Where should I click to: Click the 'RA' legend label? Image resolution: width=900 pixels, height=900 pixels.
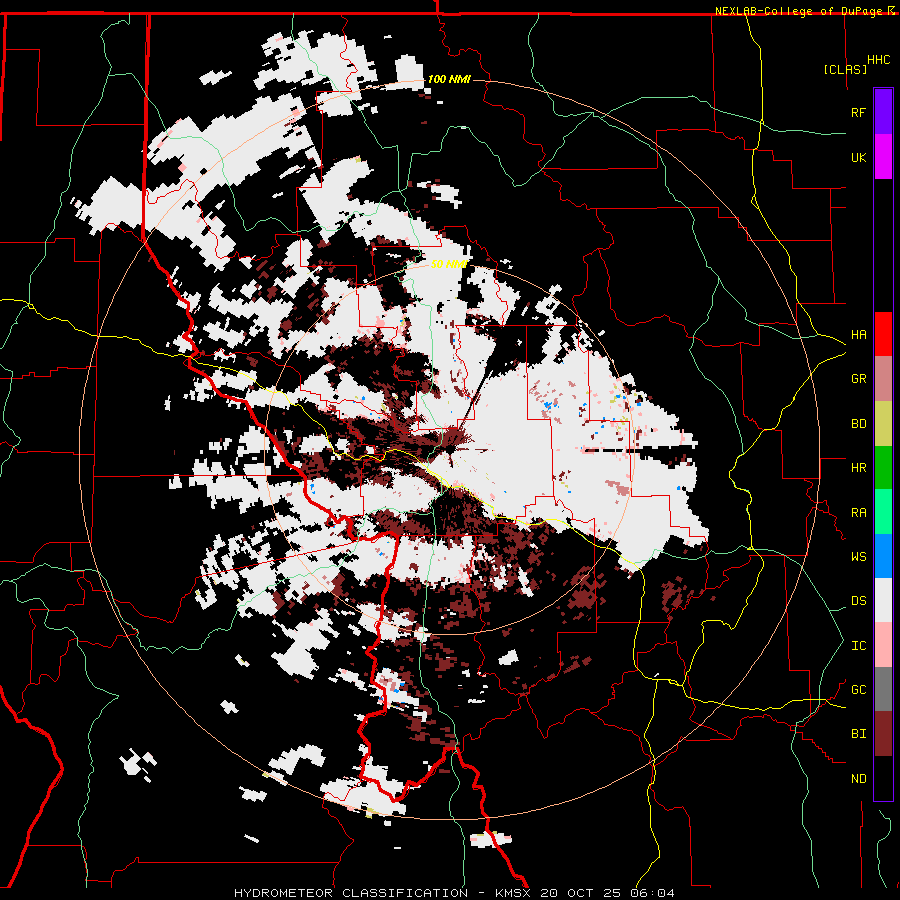858,513
